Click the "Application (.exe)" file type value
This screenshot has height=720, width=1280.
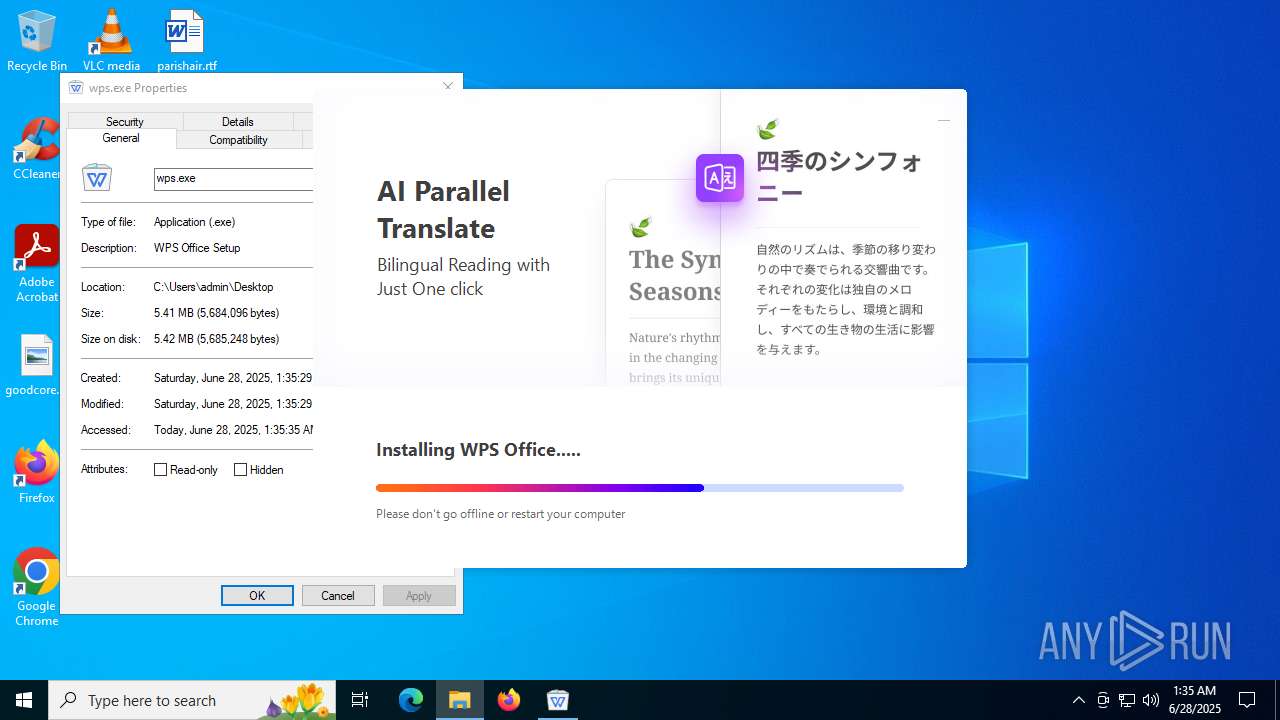pos(195,222)
